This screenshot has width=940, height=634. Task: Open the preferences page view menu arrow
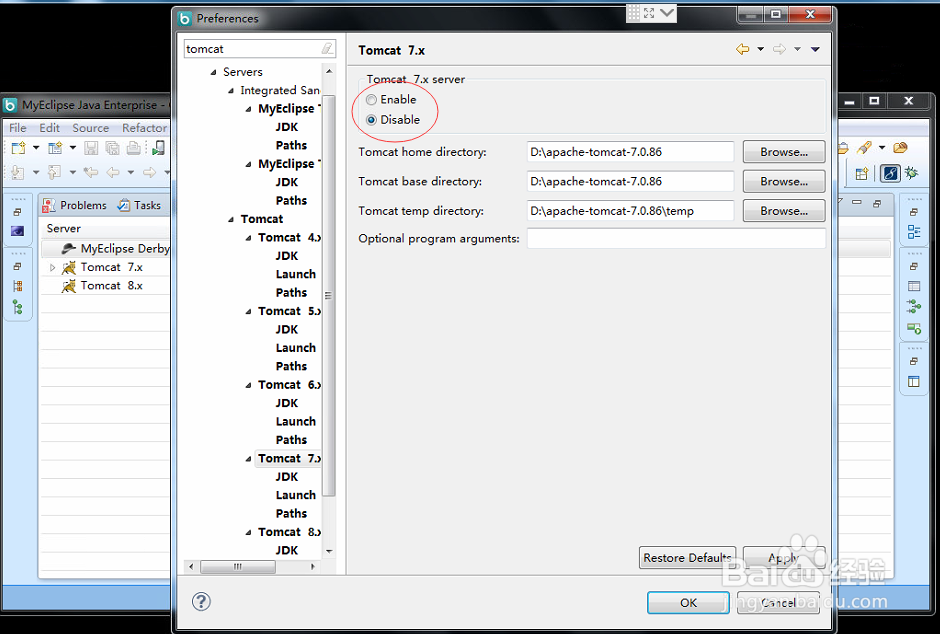point(815,49)
